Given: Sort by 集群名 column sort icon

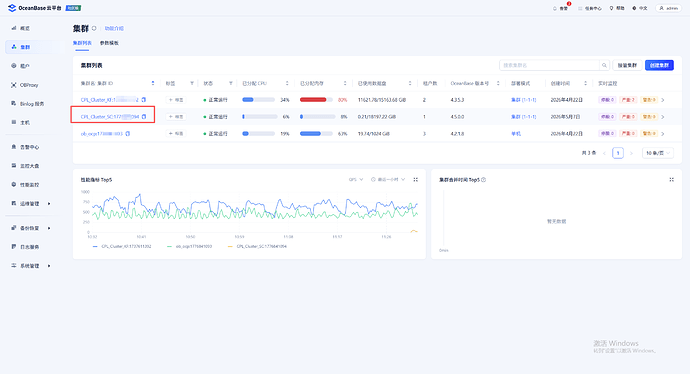Looking at the screenshot, I should pyautogui.click(x=153, y=83).
